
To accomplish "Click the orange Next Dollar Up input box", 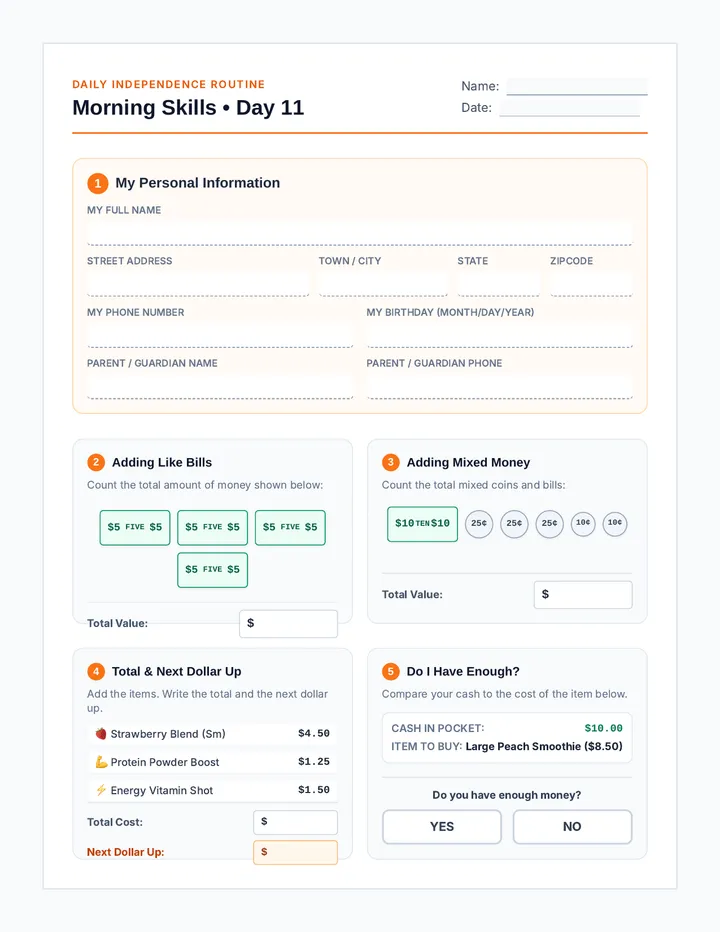I will [x=295, y=852].
